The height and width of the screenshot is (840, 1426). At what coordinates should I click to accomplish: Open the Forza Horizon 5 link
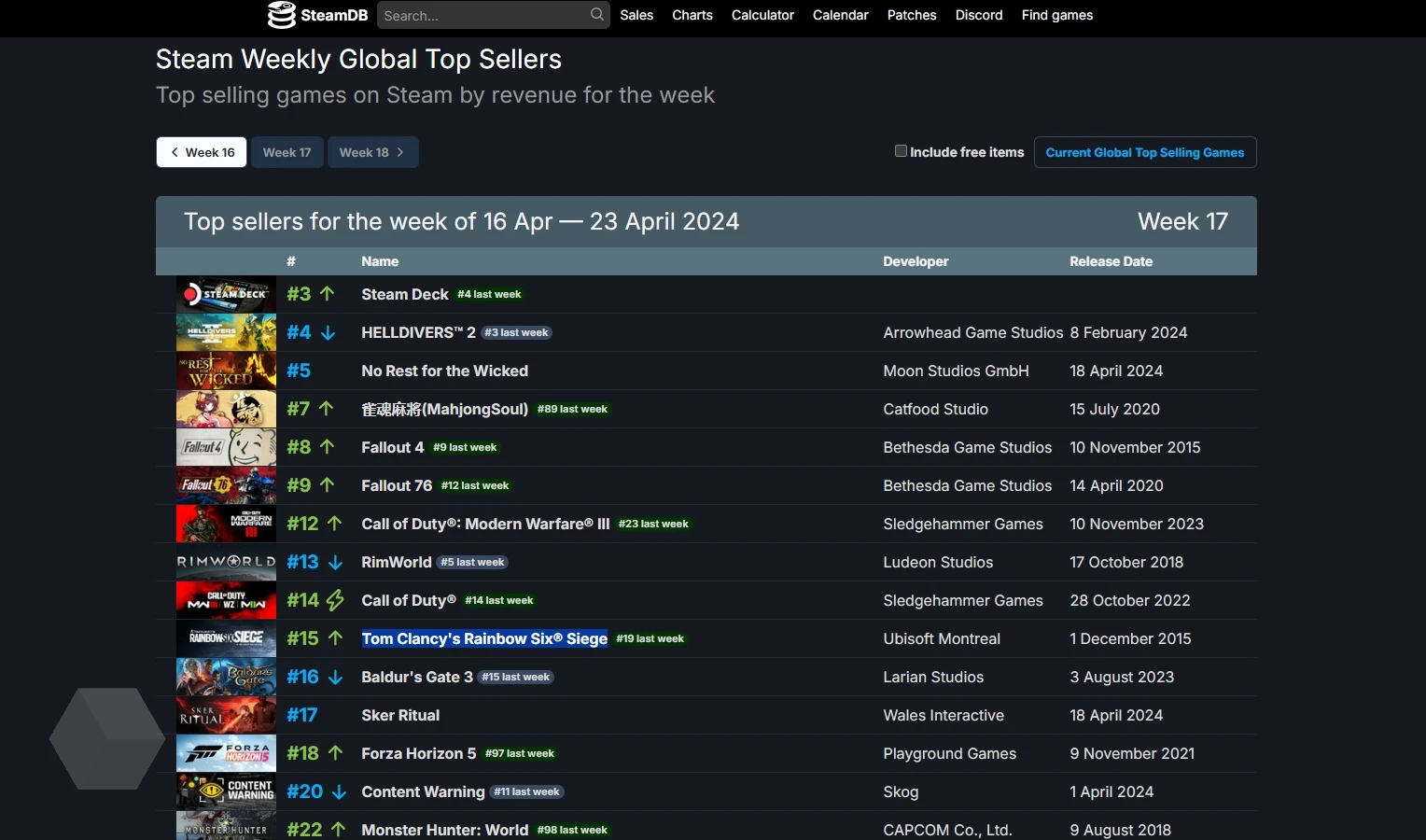tap(419, 753)
